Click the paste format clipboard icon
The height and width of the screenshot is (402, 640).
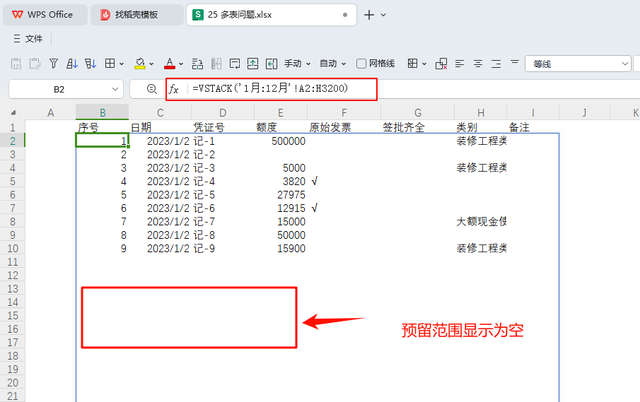[35, 64]
